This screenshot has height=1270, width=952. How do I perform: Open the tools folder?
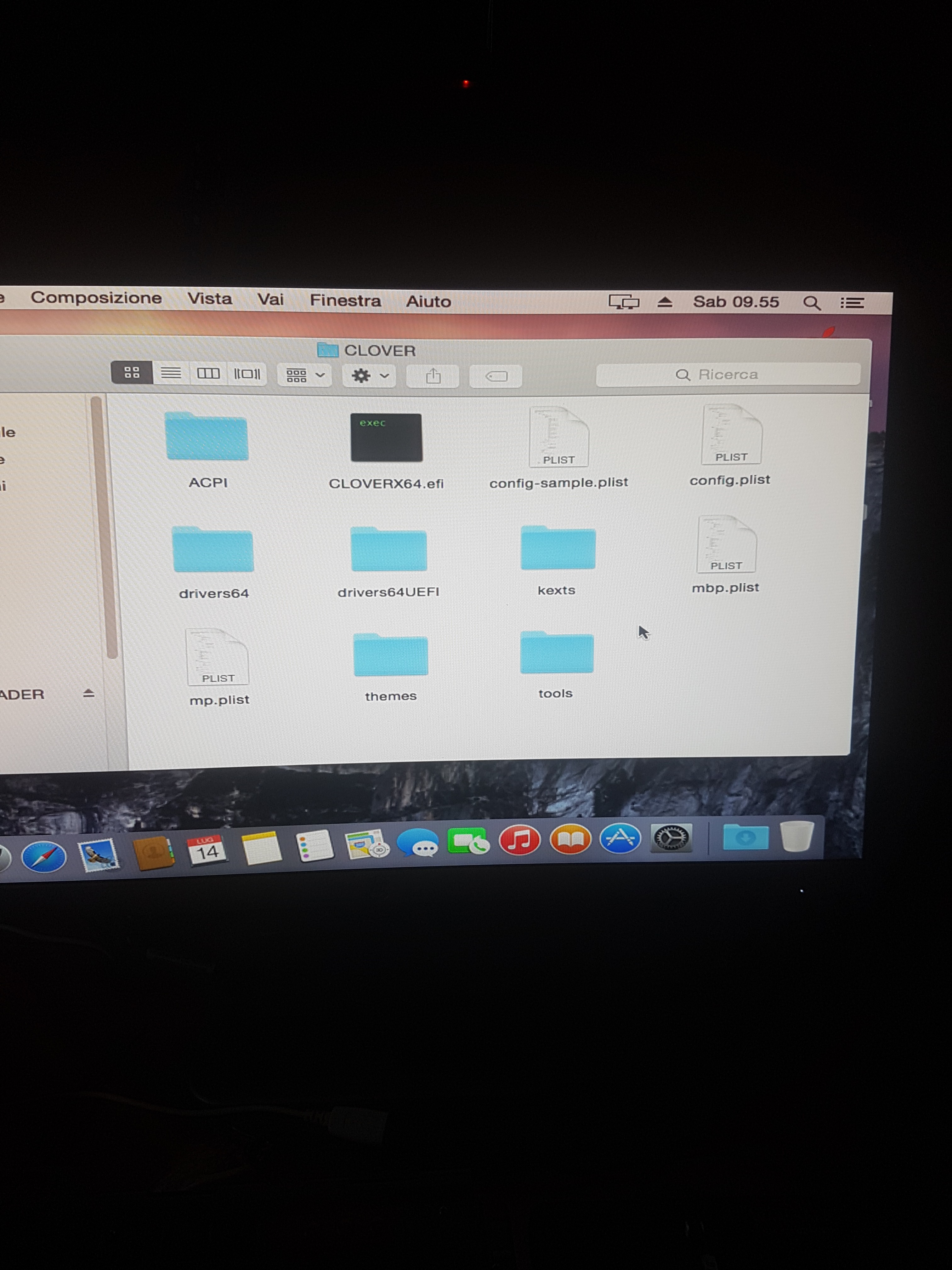point(557,652)
